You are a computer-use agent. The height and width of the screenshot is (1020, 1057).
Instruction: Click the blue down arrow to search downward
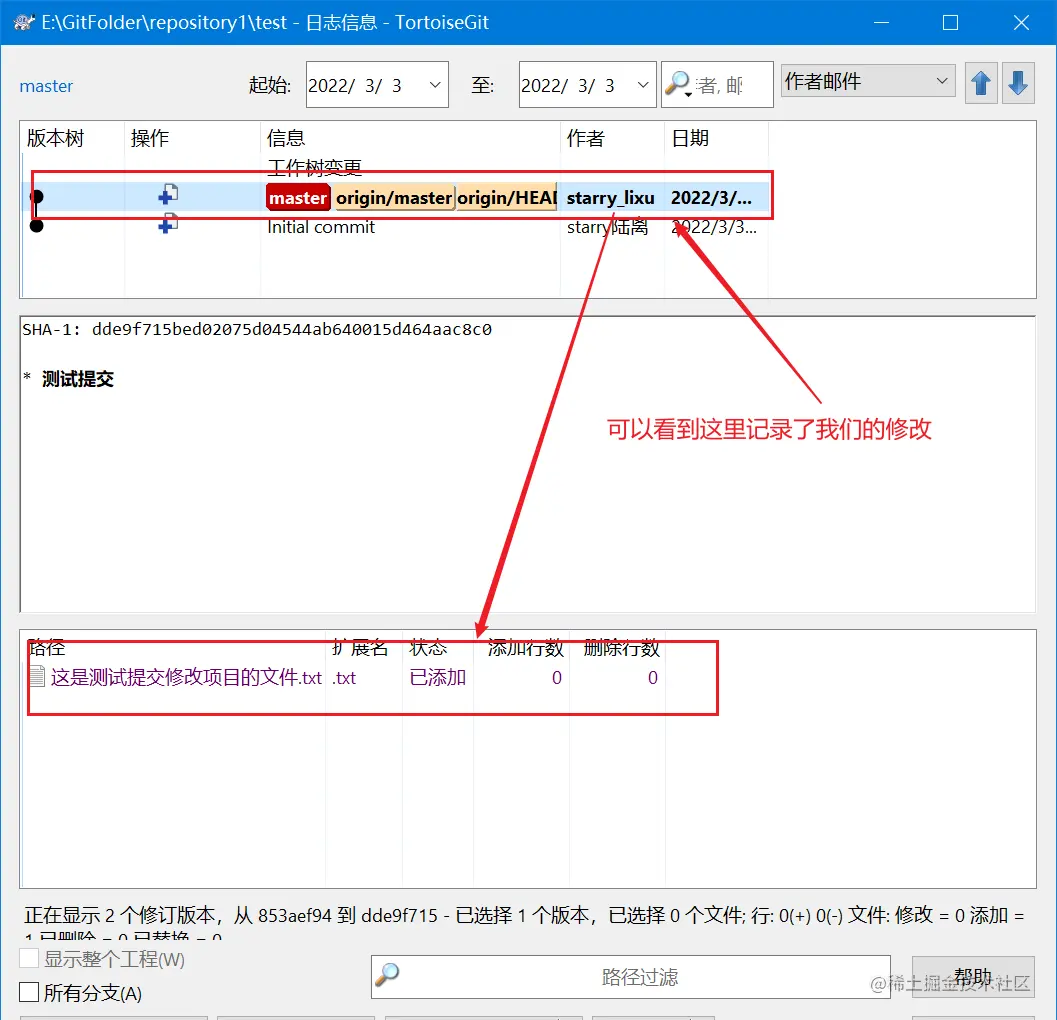click(x=1019, y=83)
